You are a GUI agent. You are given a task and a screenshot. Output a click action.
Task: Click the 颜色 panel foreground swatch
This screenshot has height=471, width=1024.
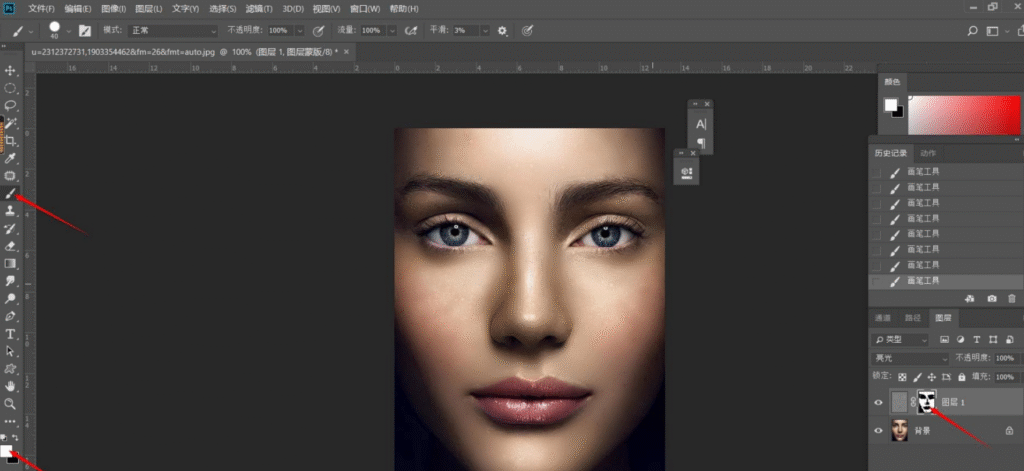pyautogui.click(x=891, y=105)
